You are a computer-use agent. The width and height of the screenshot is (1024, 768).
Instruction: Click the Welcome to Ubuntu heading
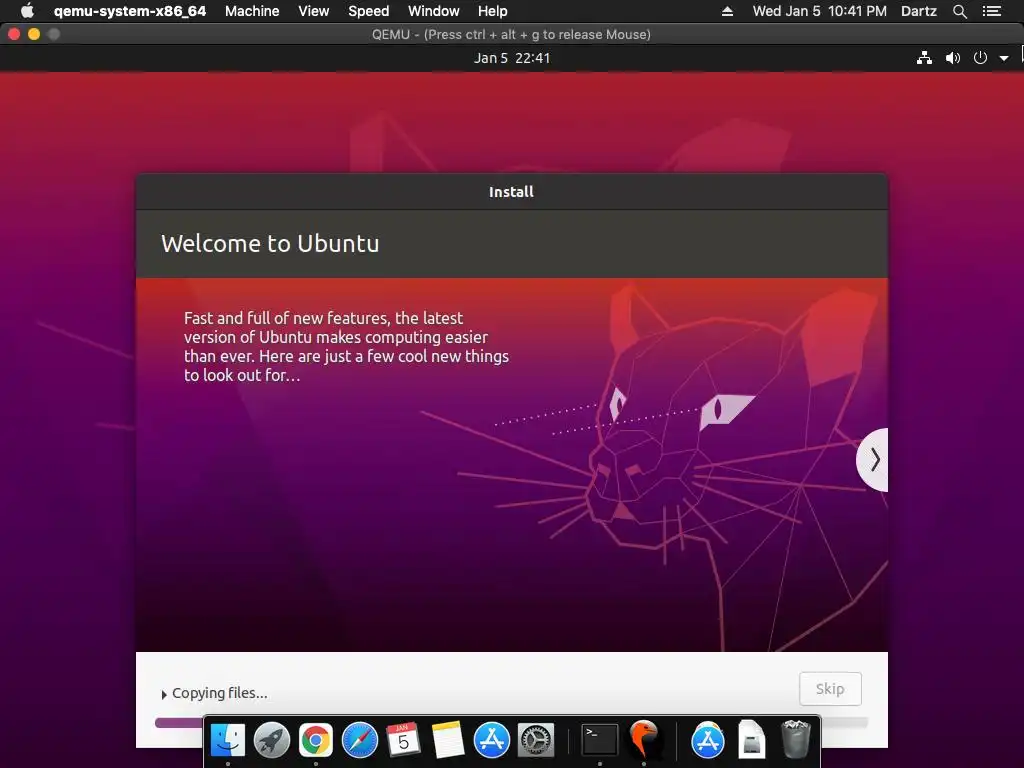point(270,244)
